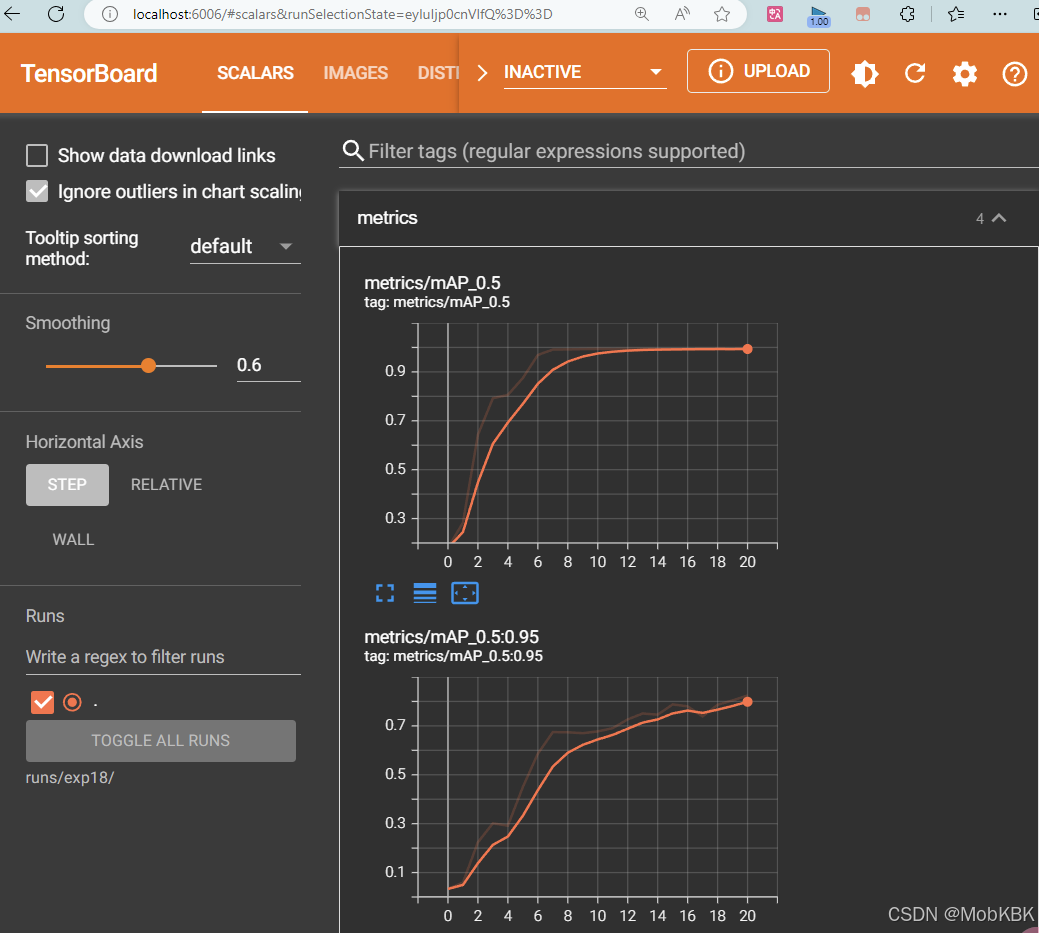
Task: Click the UPLOAD button
Action: (758, 71)
